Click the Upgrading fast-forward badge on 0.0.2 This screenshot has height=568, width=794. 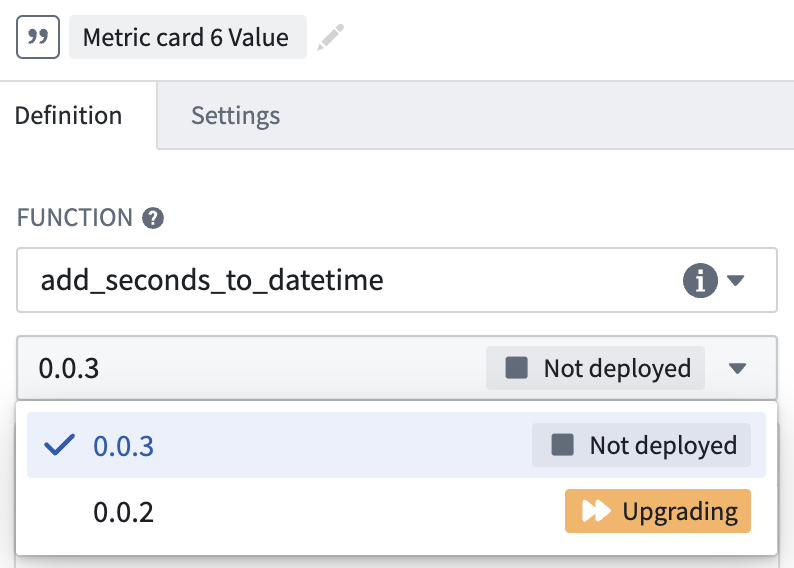click(657, 511)
